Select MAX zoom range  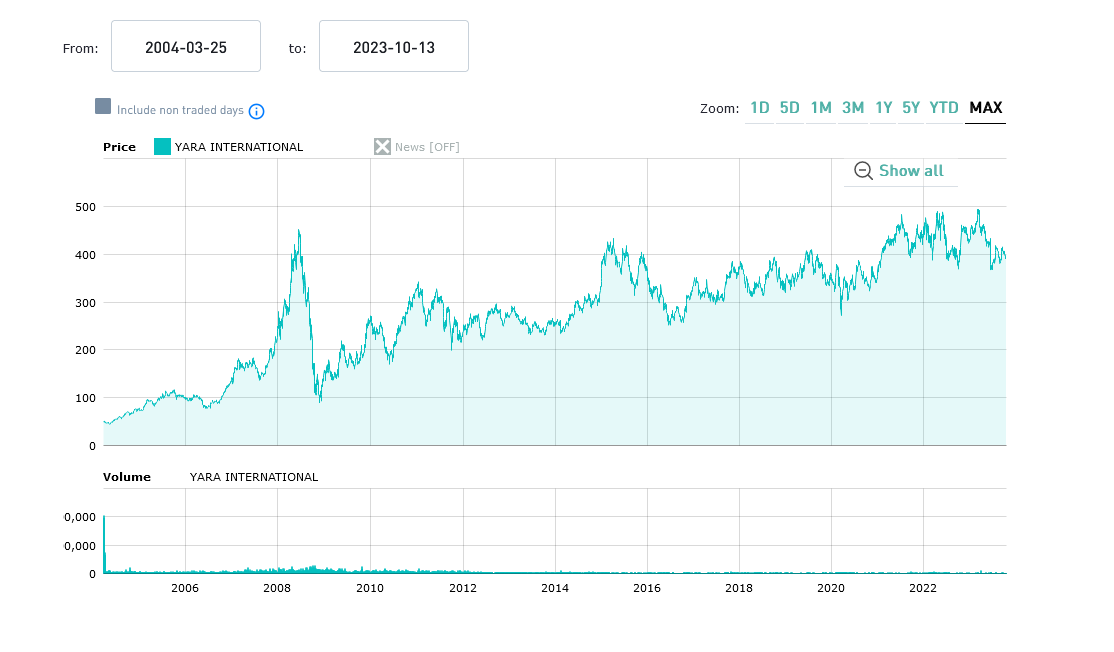[x=986, y=108]
